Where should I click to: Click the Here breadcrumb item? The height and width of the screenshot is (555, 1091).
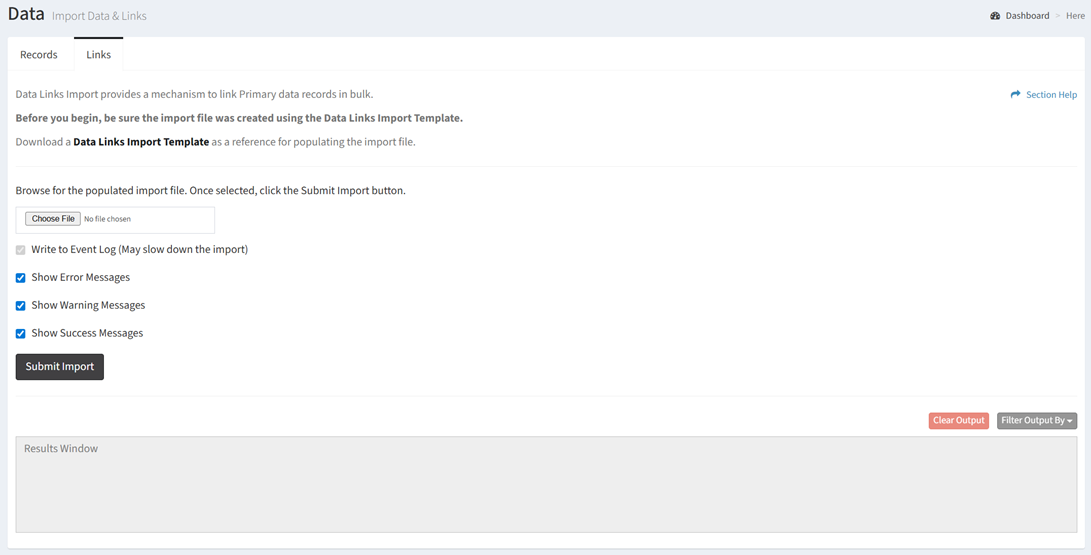pyautogui.click(x=1075, y=16)
